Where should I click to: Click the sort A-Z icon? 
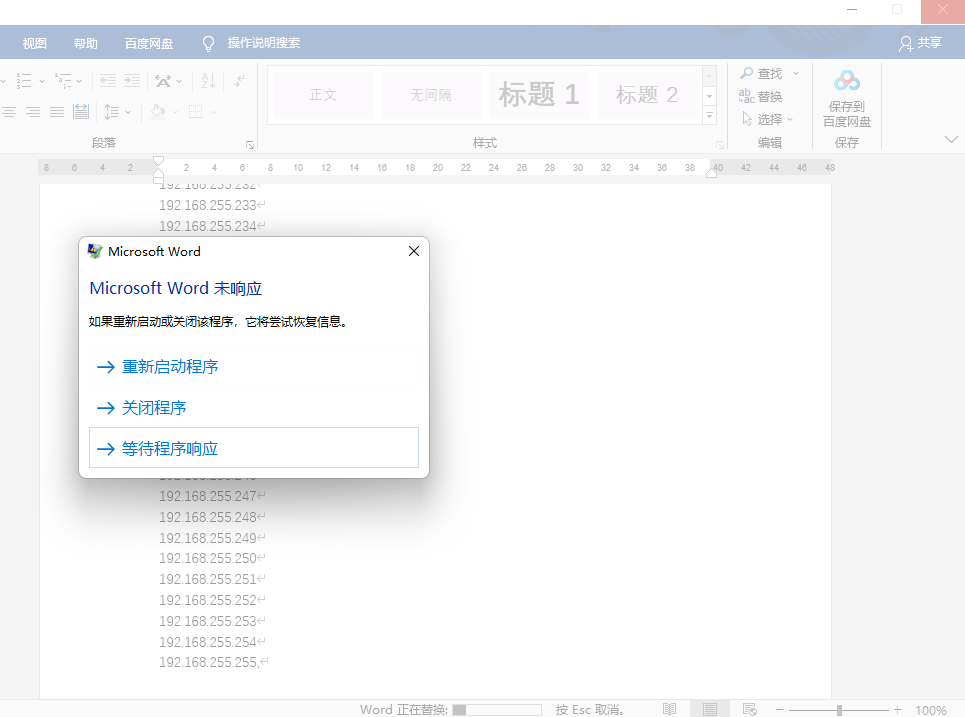(208, 81)
